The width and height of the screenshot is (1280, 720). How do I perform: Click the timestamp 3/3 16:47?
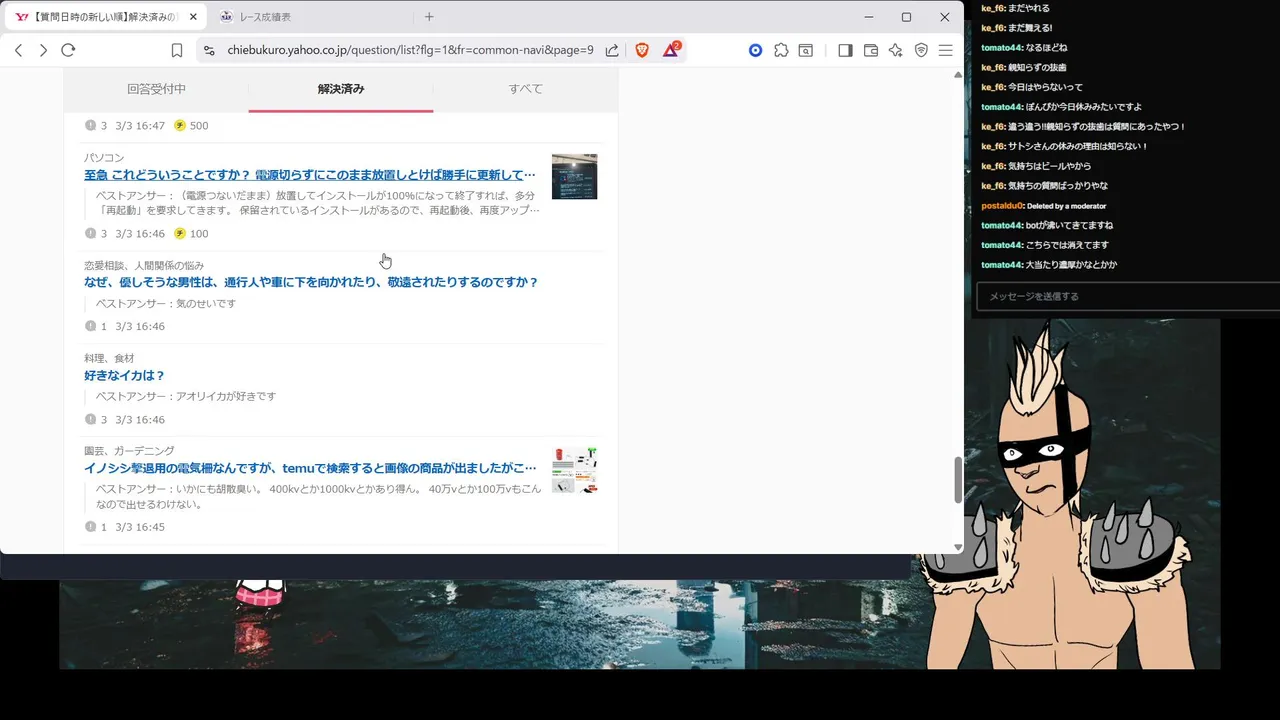pos(140,126)
